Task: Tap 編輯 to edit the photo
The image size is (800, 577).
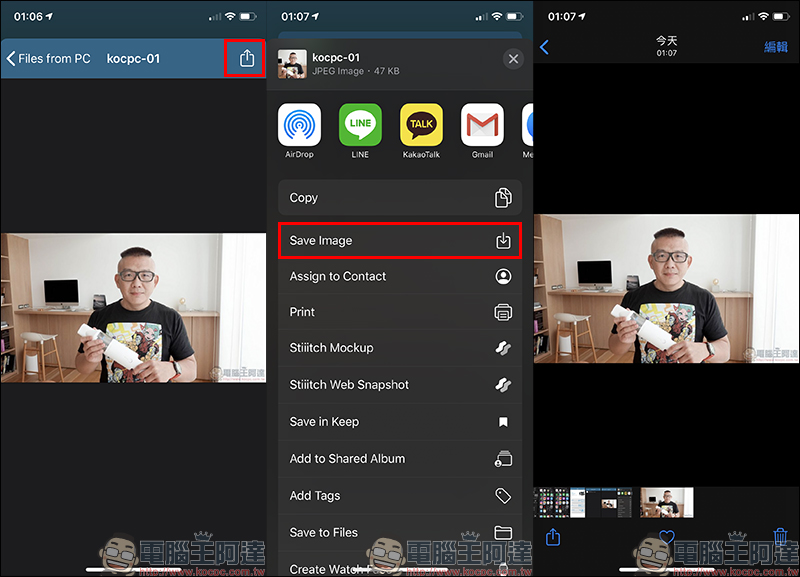Action: tap(776, 47)
